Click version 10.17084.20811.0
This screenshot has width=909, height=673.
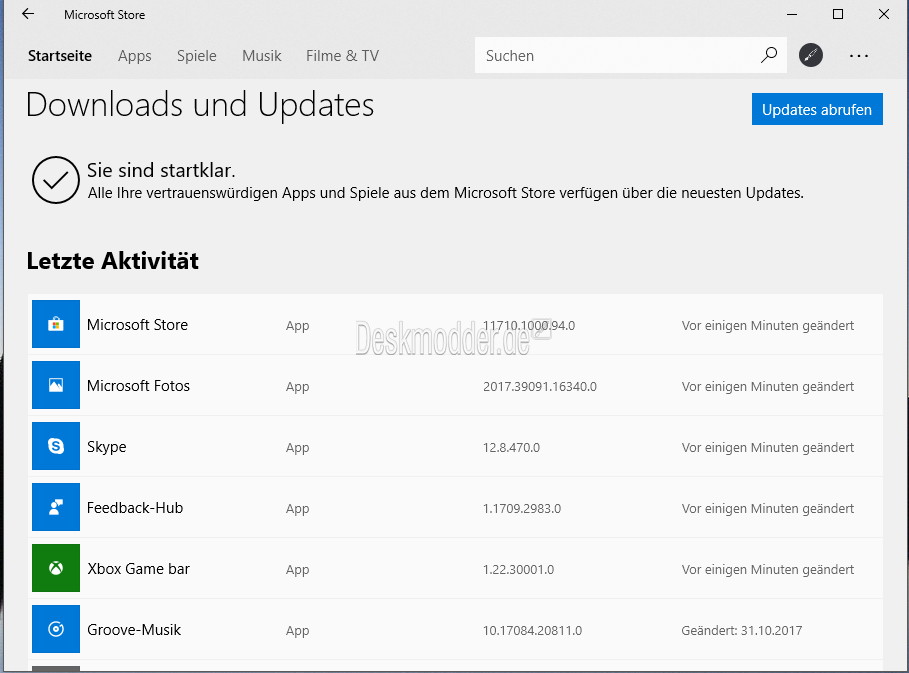[532, 631]
